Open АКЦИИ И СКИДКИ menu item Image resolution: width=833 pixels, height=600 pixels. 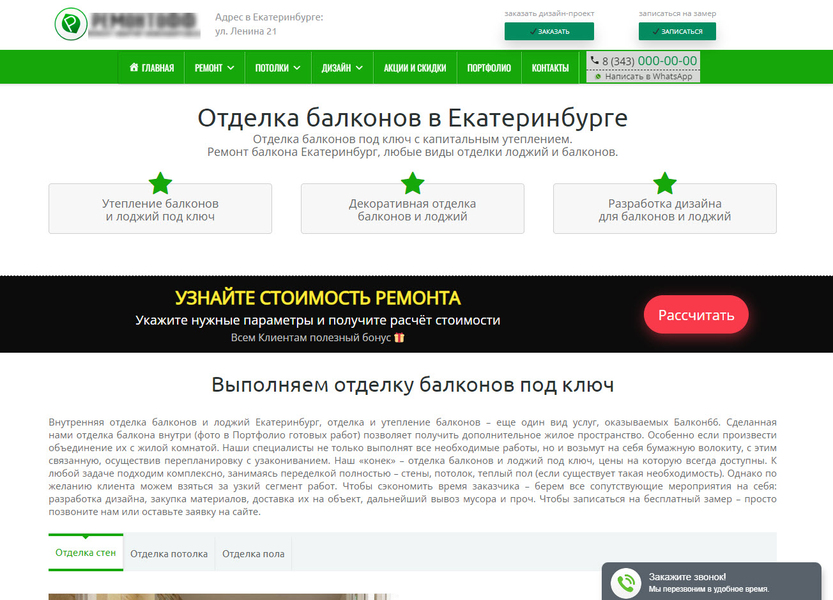click(x=415, y=67)
